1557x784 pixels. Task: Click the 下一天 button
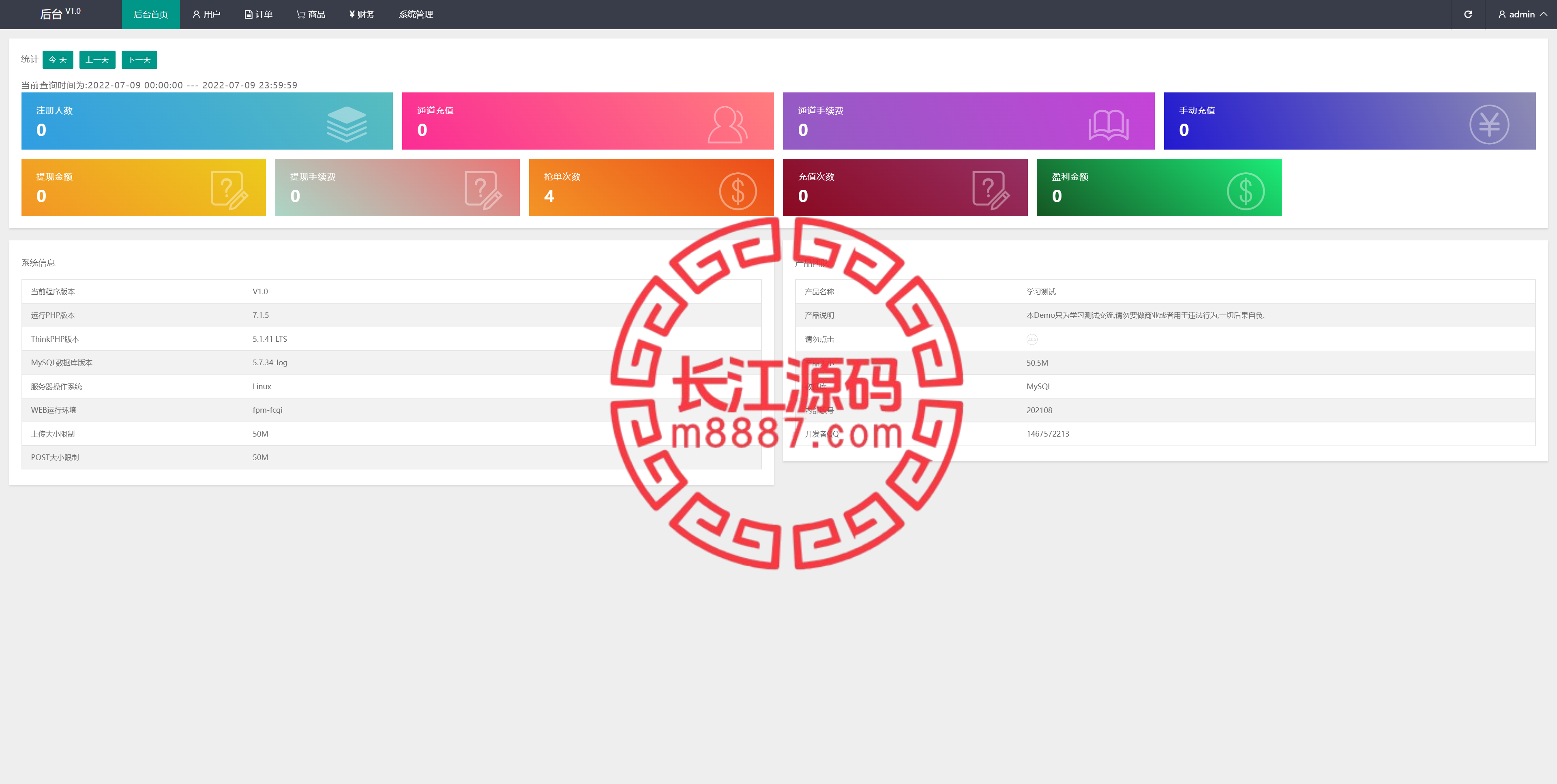point(139,60)
